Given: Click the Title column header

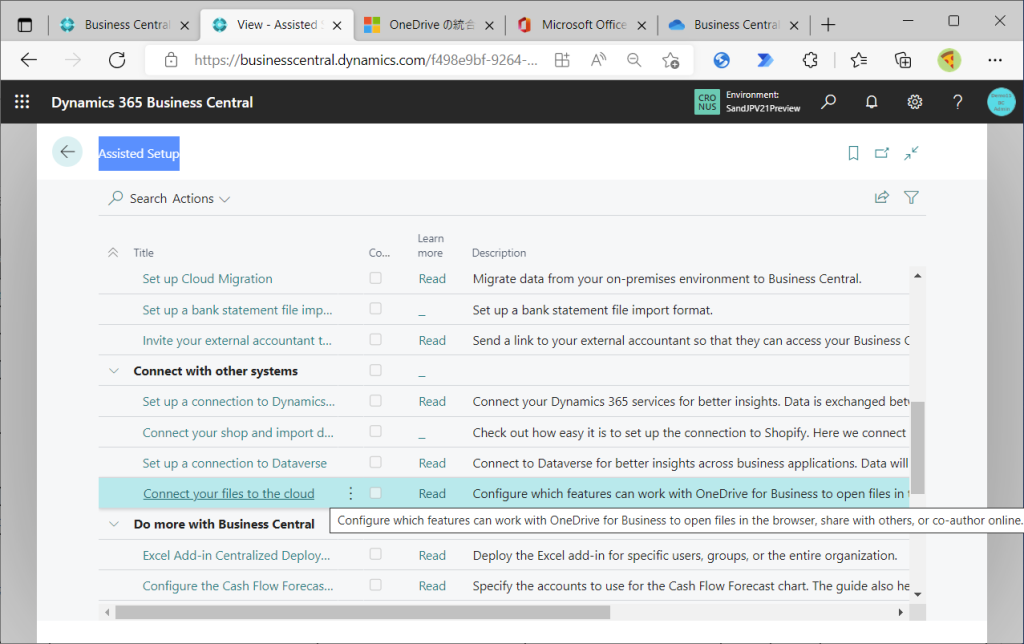Looking at the screenshot, I should pos(144,253).
